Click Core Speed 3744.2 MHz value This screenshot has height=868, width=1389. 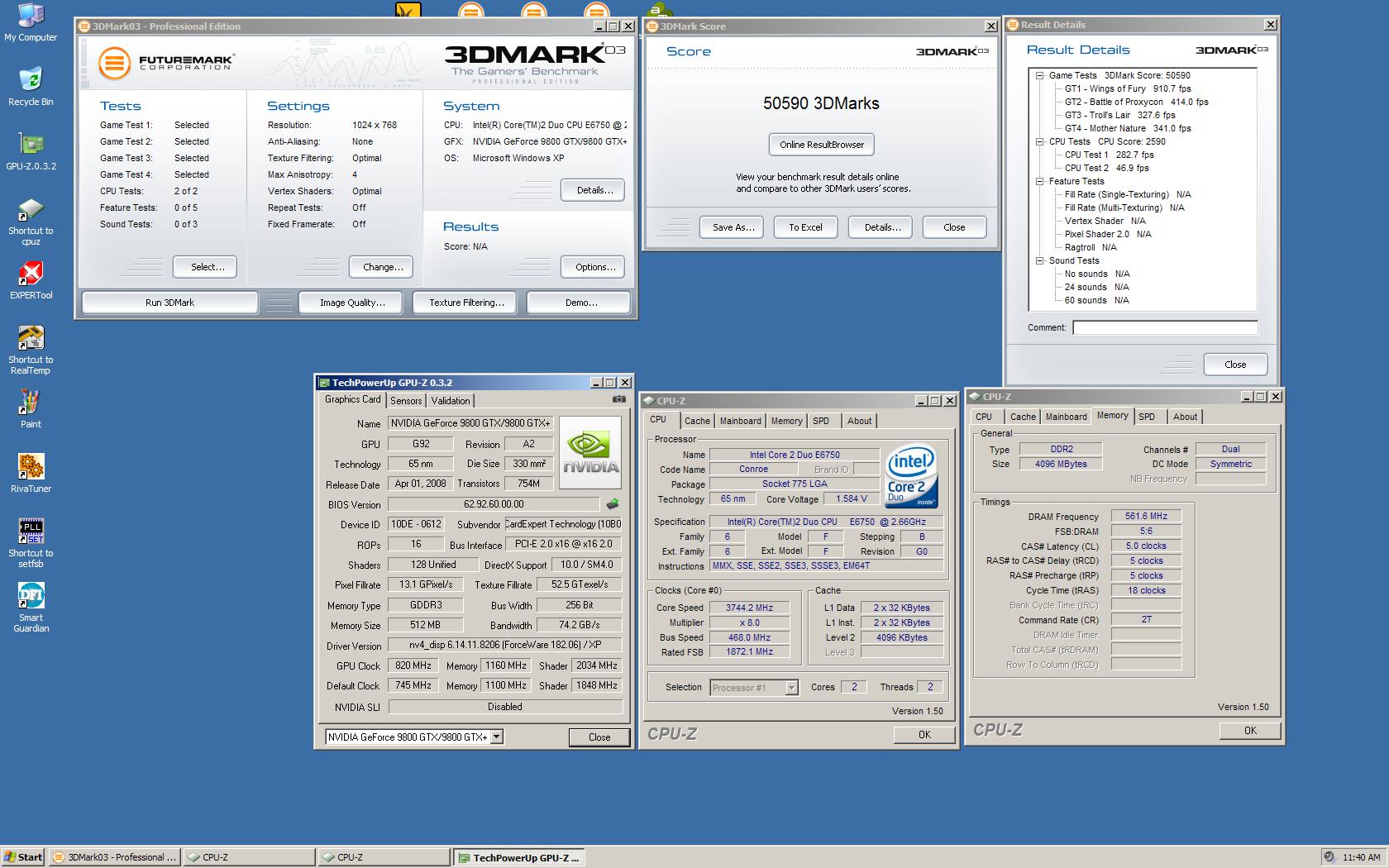tap(749, 608)
